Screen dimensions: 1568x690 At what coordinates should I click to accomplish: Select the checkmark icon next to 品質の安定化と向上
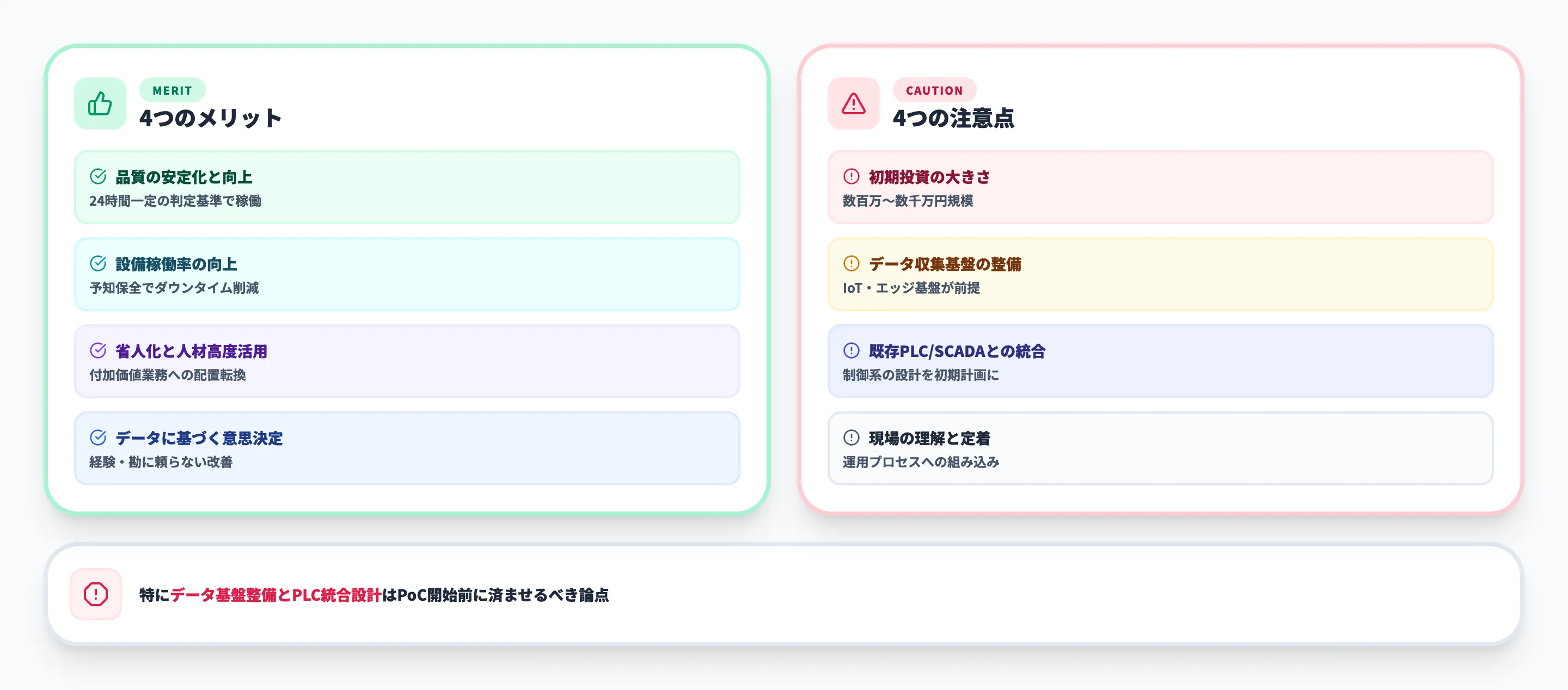[97, 177]
